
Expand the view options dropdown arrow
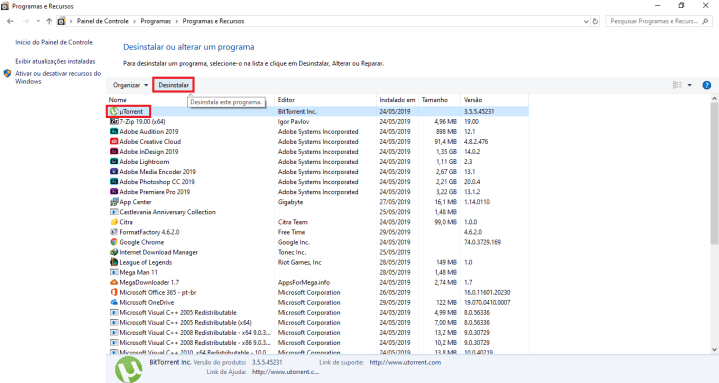click(690, 85)
